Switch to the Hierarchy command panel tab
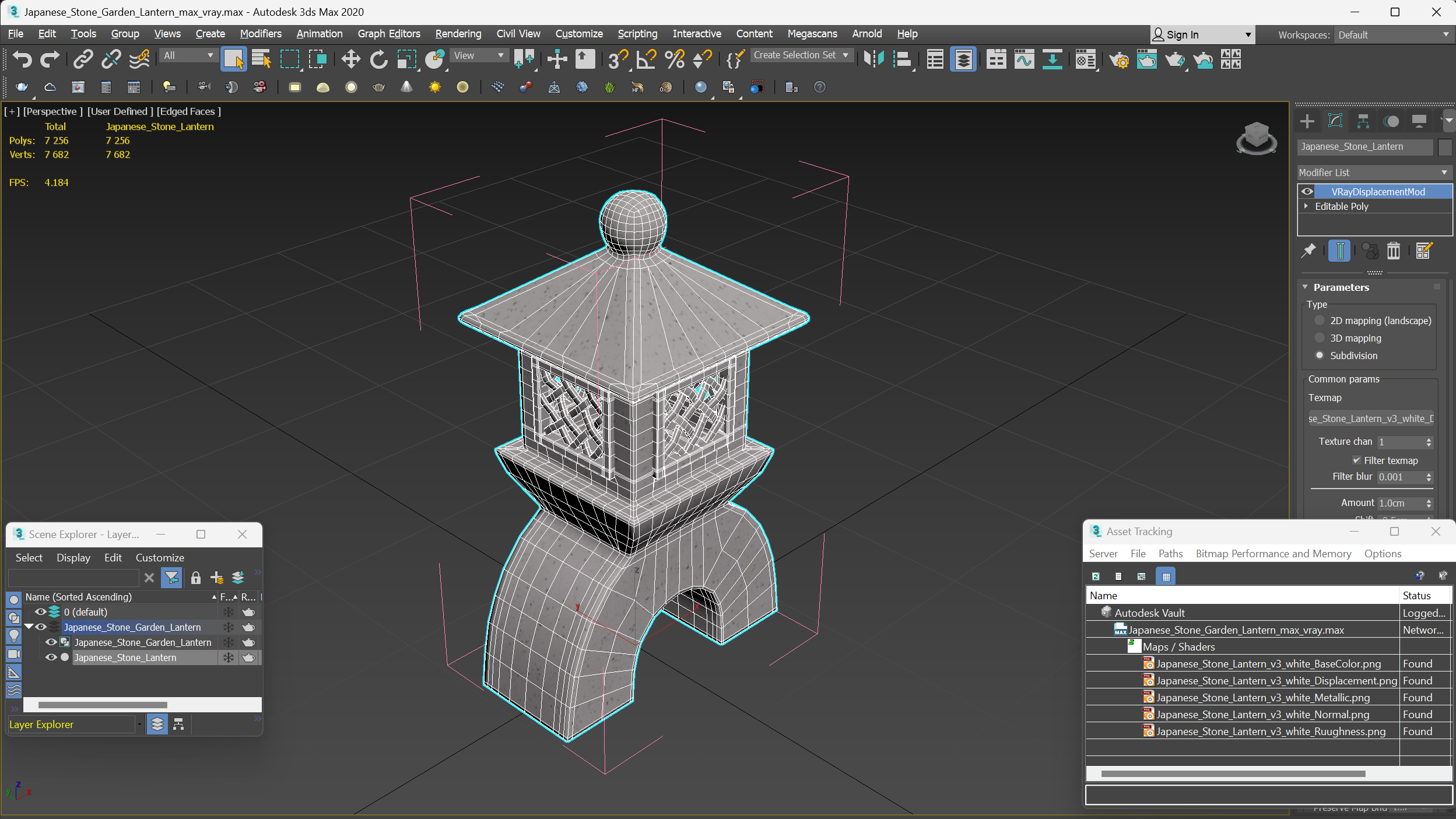Image resolution: width=1456 pixels, height=819 pixels. click(x=1363, y=121)
